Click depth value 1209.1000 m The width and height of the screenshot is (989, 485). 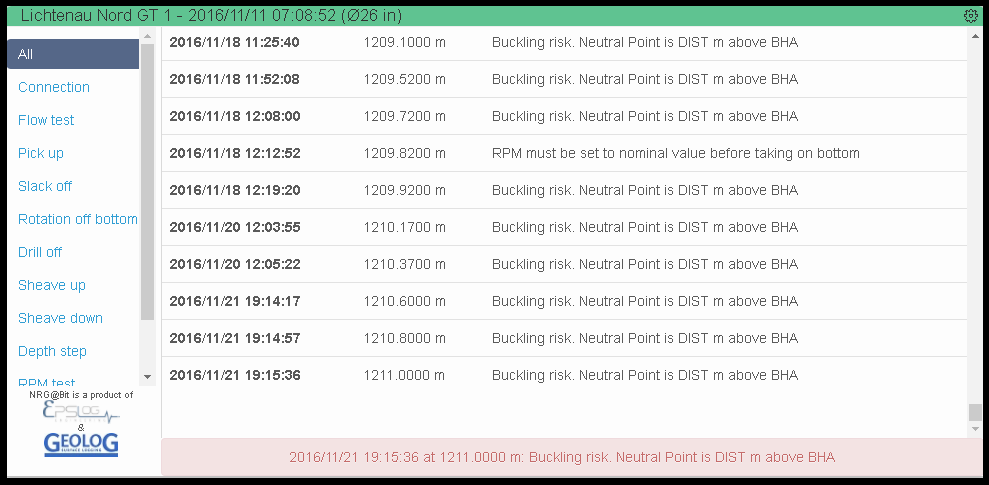click(404, 42)
